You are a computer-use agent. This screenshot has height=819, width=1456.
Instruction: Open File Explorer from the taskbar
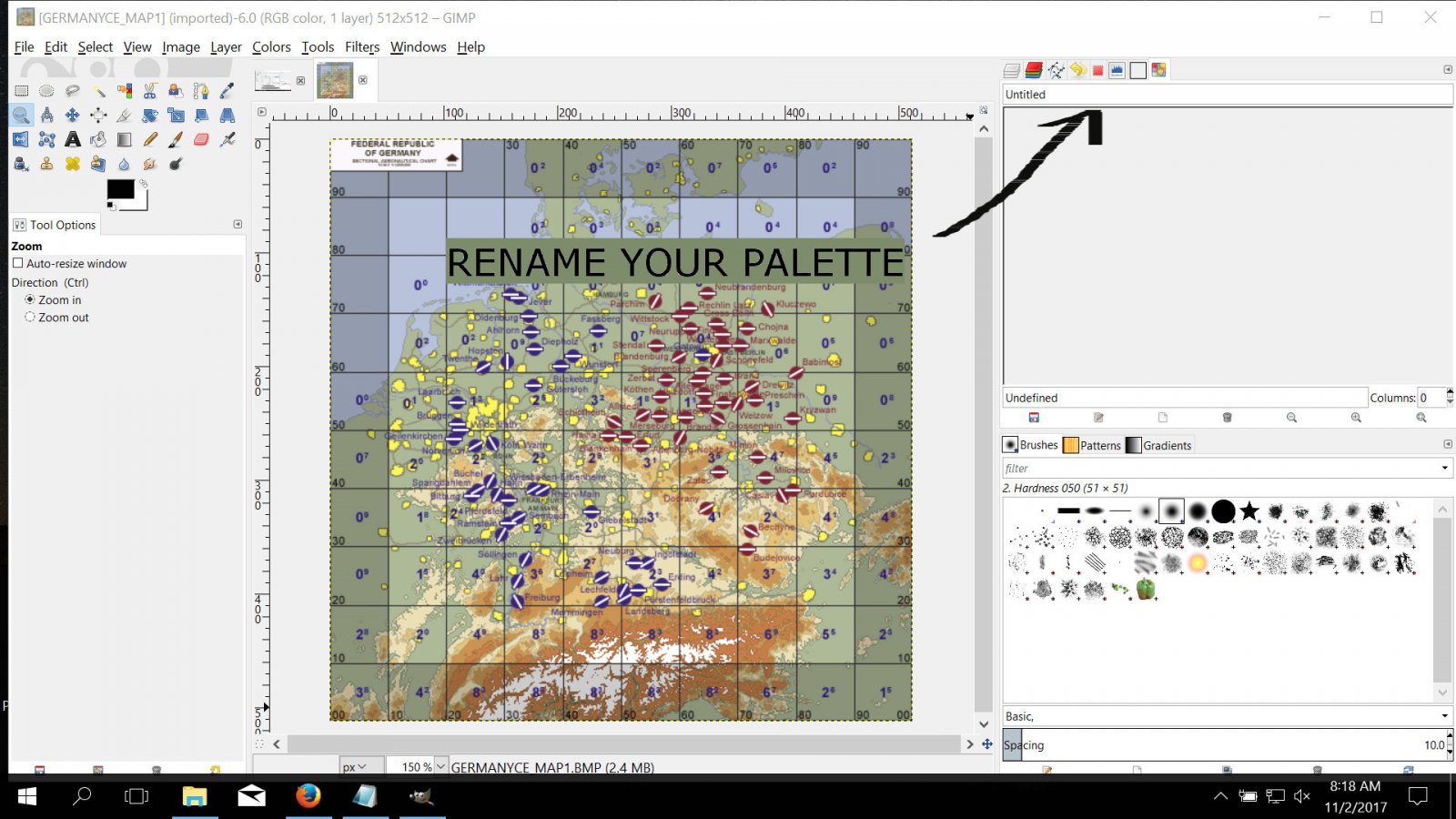pyautogui.click(x=195, y=796)
